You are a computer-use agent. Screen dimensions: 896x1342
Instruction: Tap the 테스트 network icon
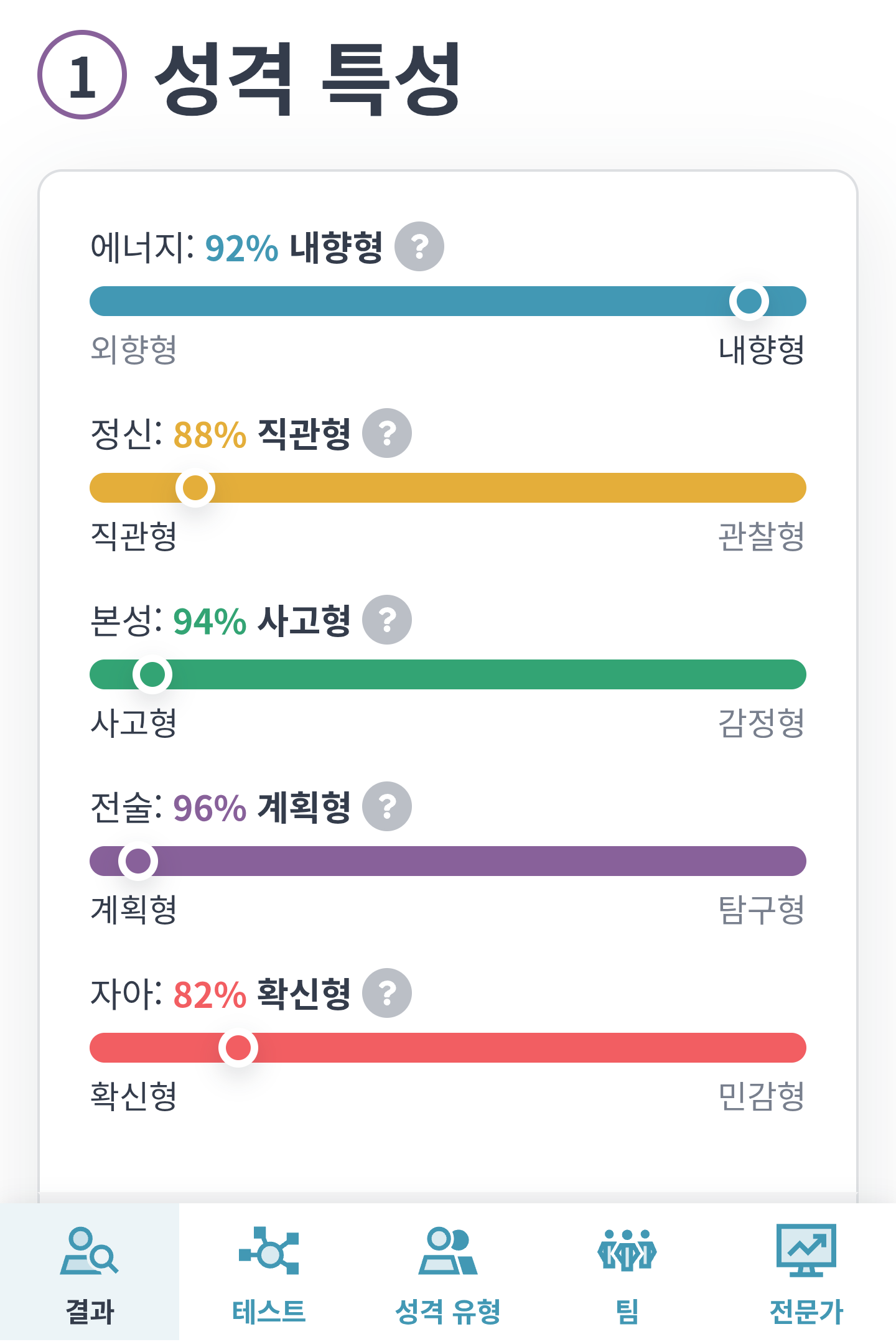pyautogui.click(x=269, y=1251)
